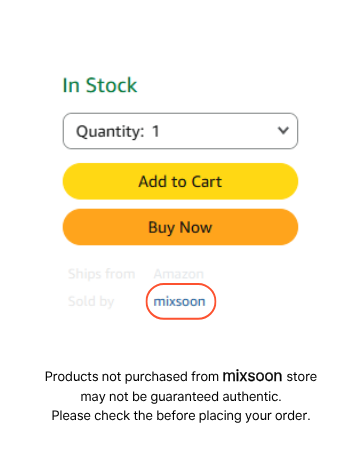Click the word 'Stock' in the green heading

point(111,85)
